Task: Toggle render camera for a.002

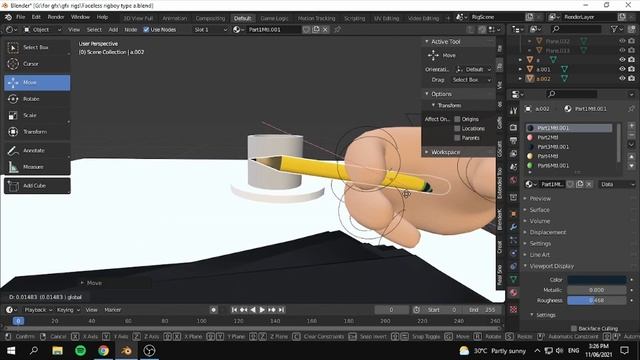Action: click(631, 78)
